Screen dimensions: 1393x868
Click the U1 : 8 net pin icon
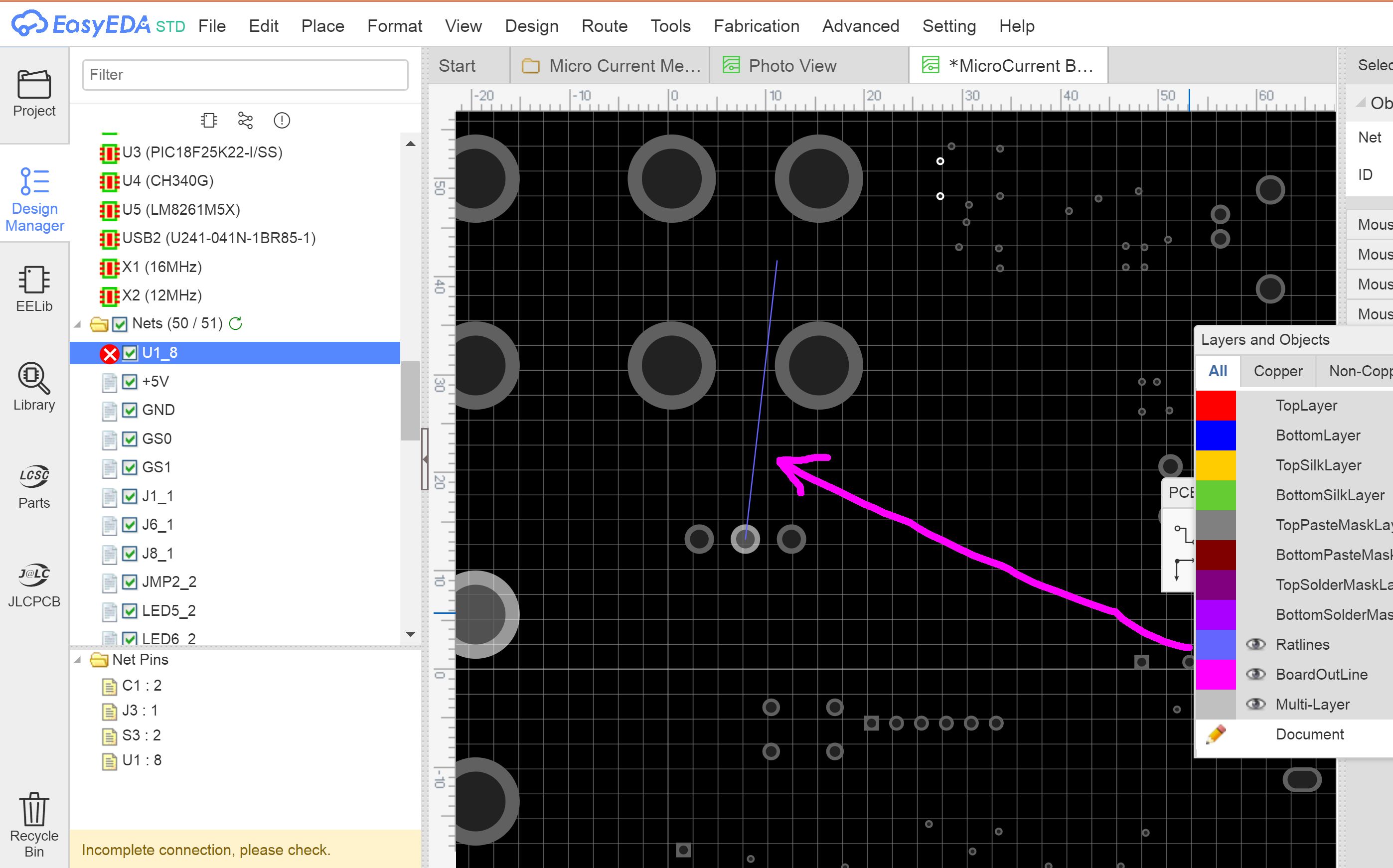coord(109,761)
